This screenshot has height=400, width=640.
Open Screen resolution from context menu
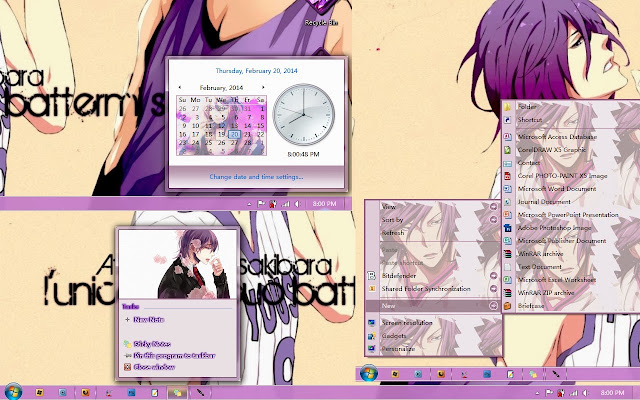tap(433, 322)
